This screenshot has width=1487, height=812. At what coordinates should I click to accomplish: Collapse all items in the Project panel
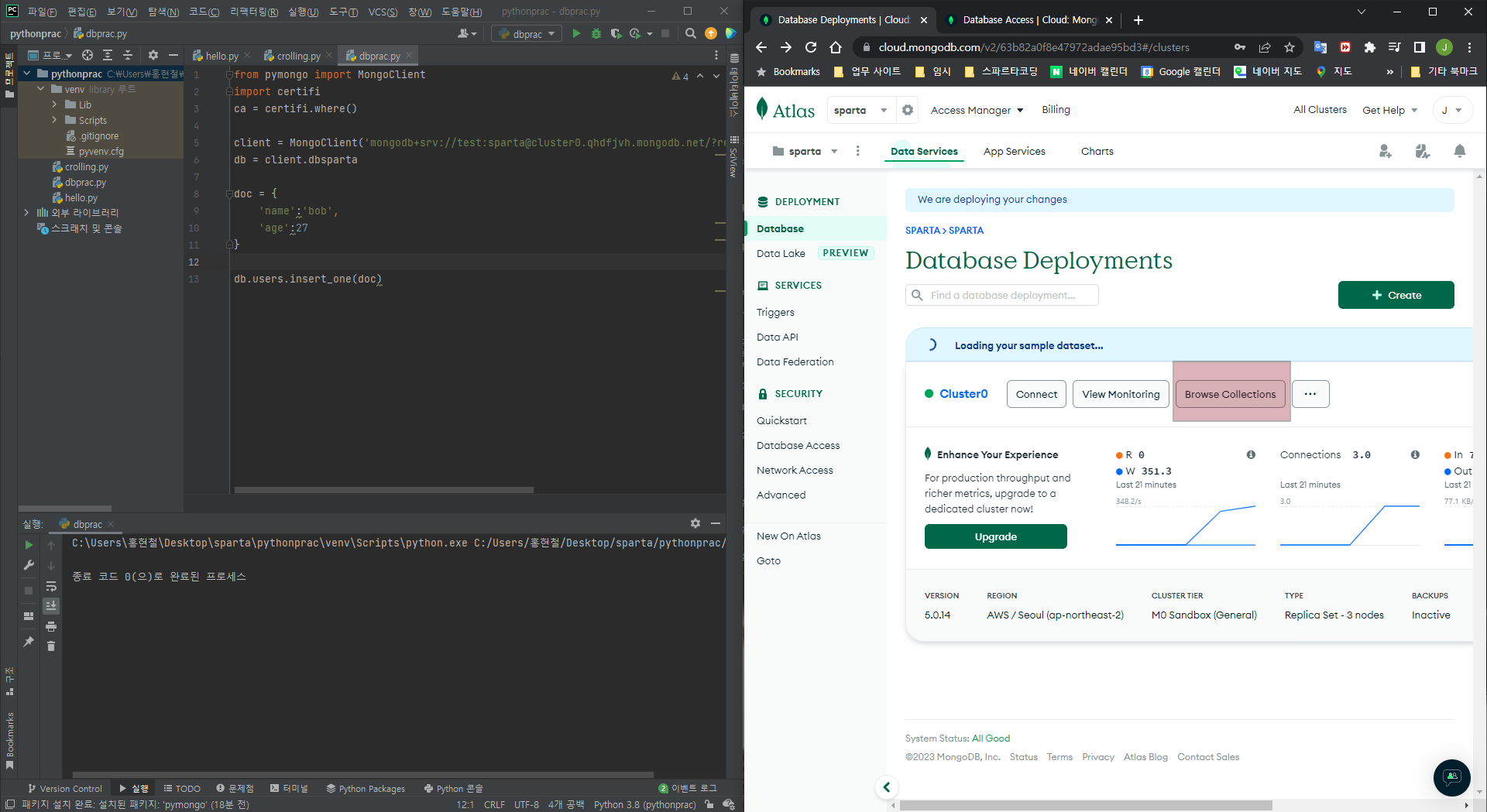pos(128,55)
